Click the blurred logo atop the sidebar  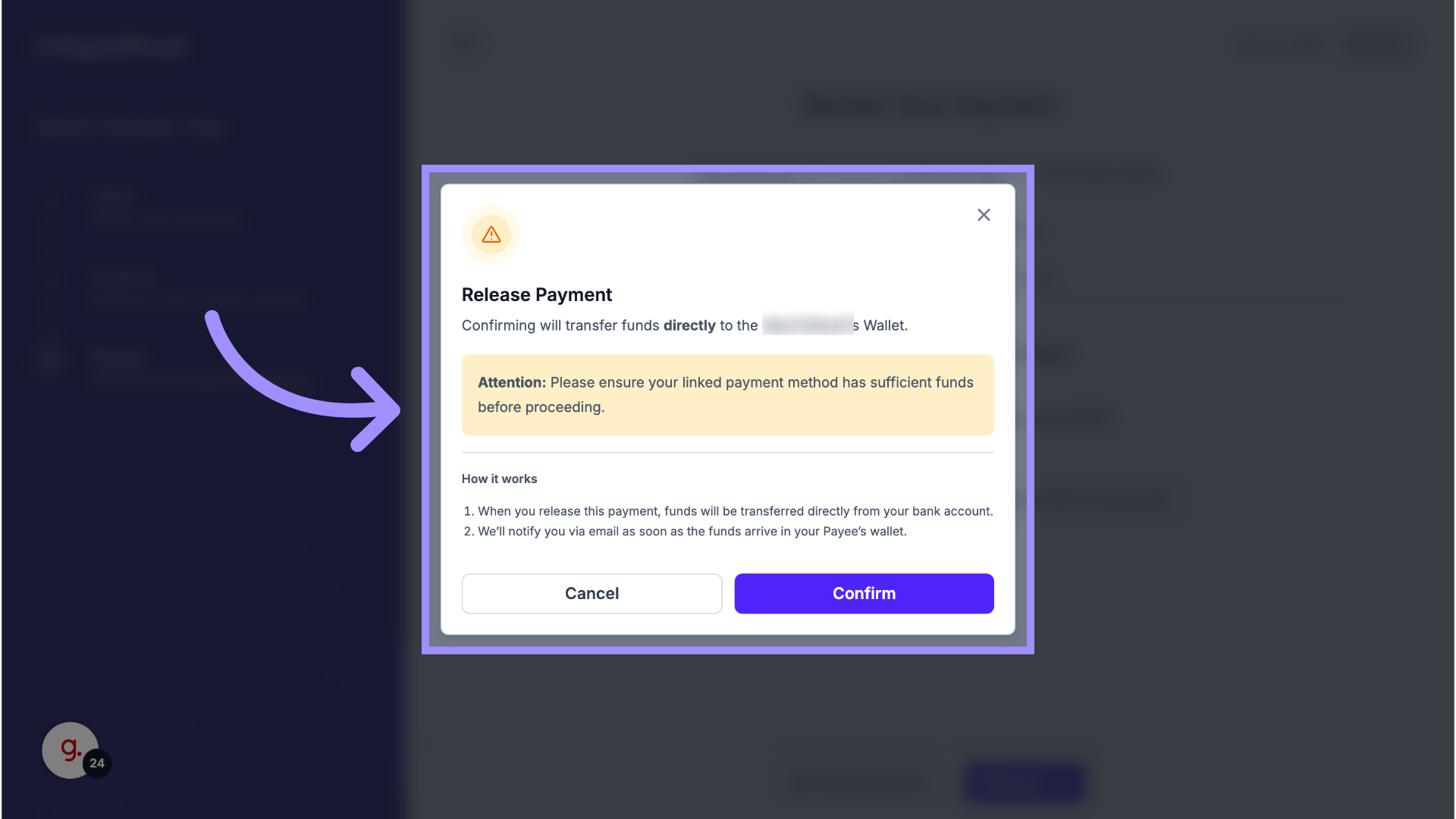[111, 45]
